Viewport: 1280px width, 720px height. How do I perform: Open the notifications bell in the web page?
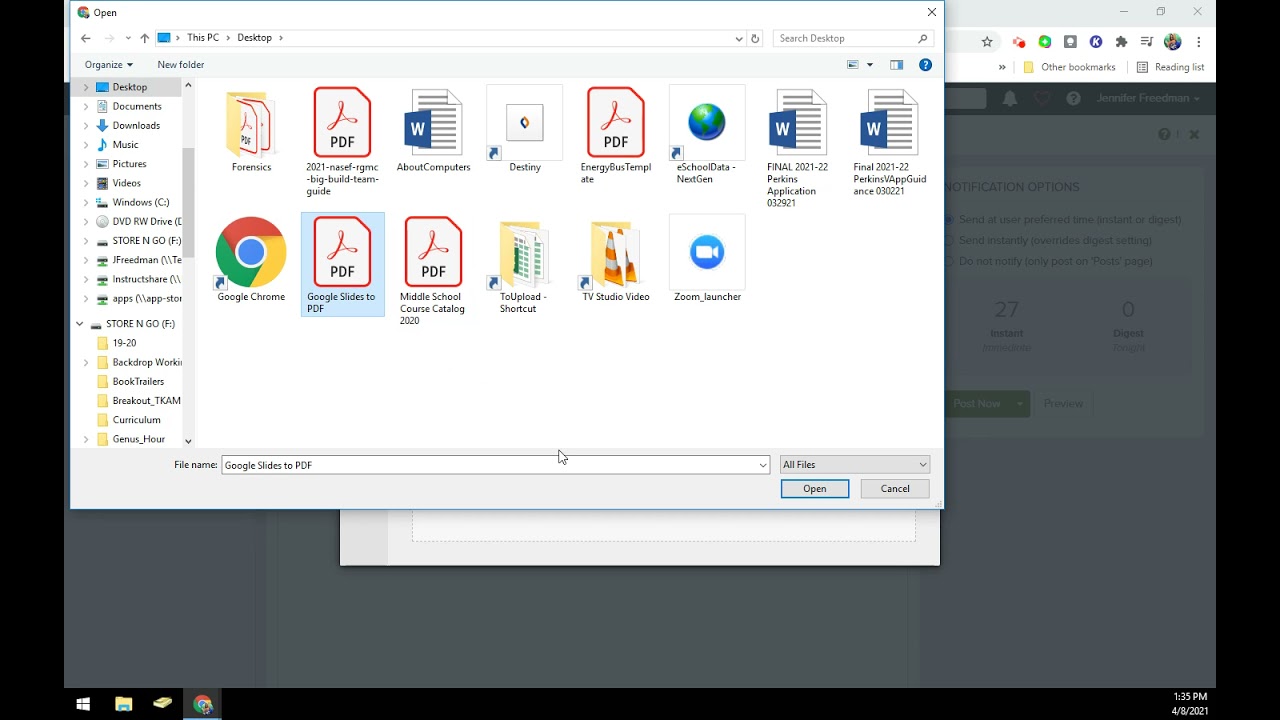(x=1010, y=98)
